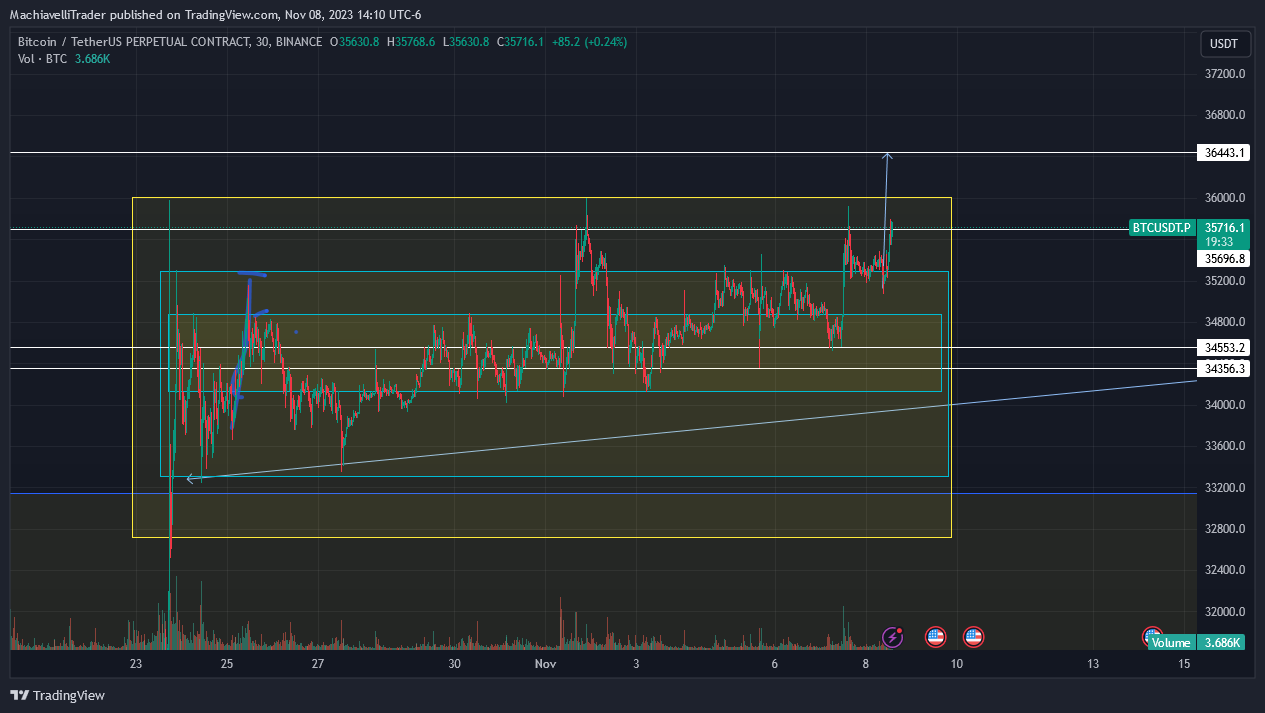Click the 36800.0 label on the price axis
The height and width of the screenshot is (713, 1265).
tap(1225, 115)
